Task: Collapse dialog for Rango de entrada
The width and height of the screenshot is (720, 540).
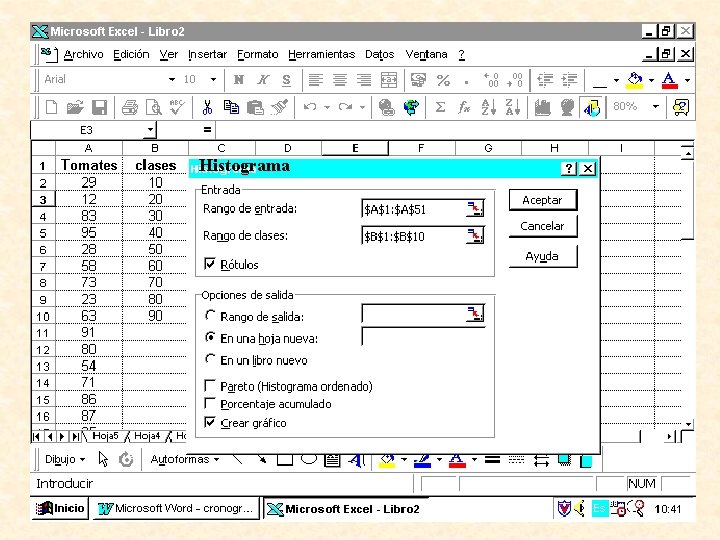Action: click(475, 209)
